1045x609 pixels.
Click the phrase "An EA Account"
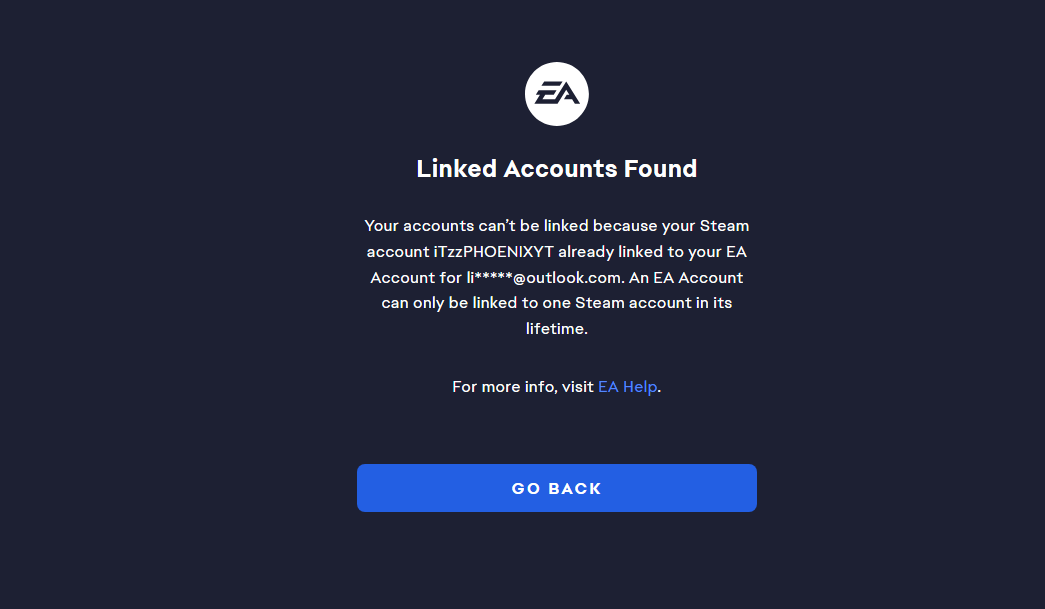point(686,277)
